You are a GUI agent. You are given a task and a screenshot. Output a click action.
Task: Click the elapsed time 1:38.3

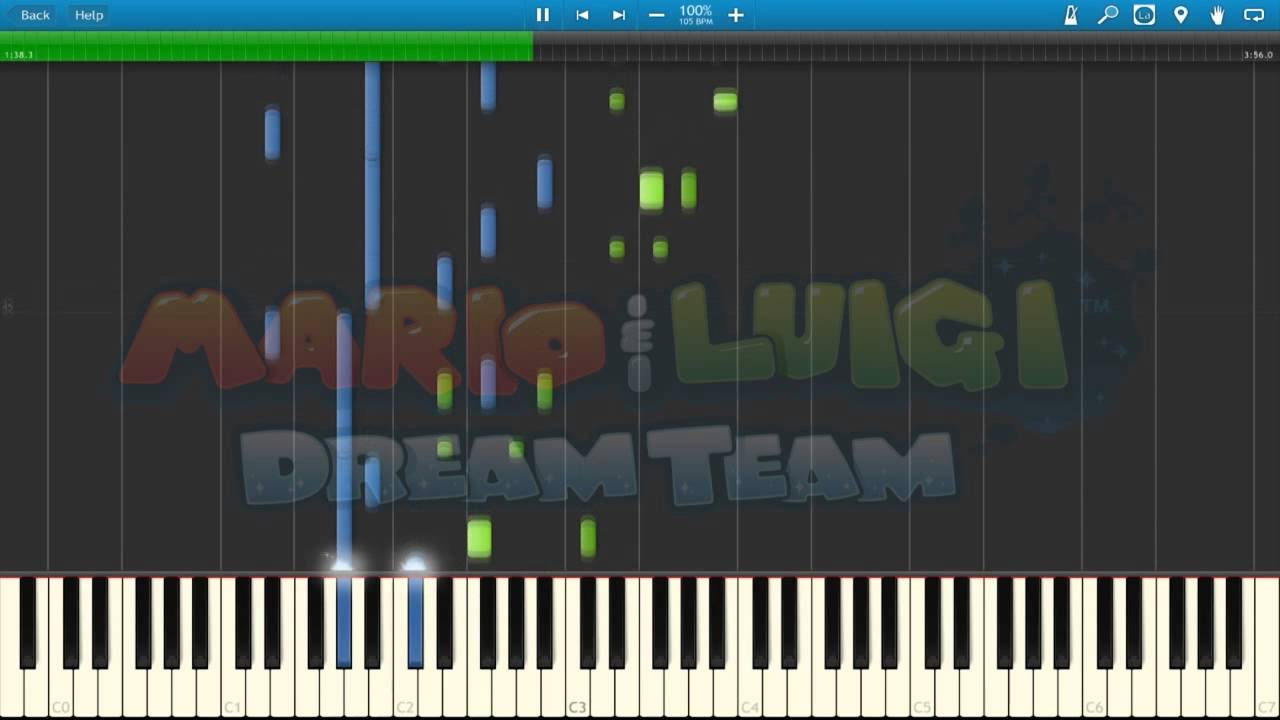19,55
